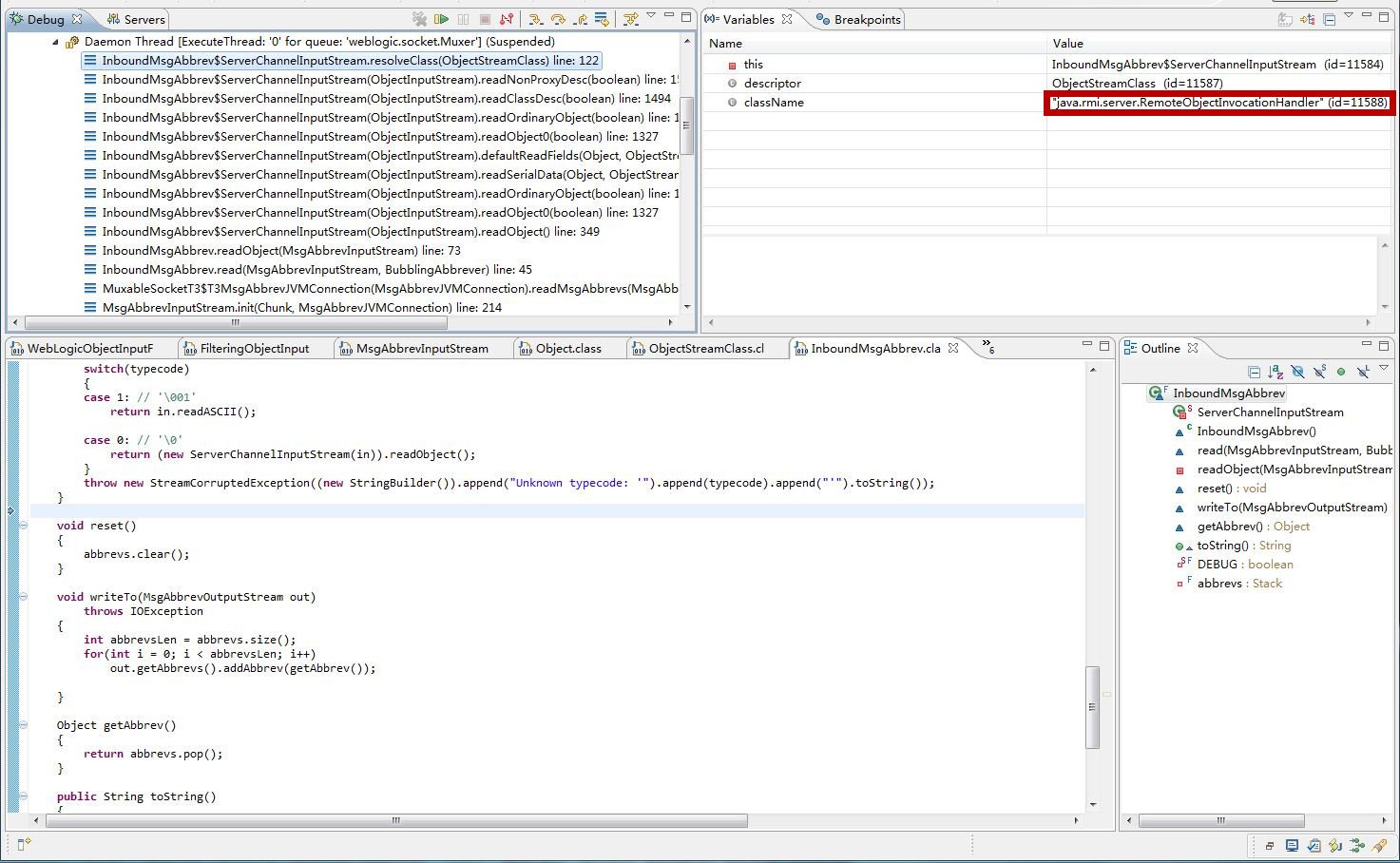This screenshot has height=863, width=1400.
Task: Show hidden editor tabs list
Action: pyautogui.click(x=987, y=346)
